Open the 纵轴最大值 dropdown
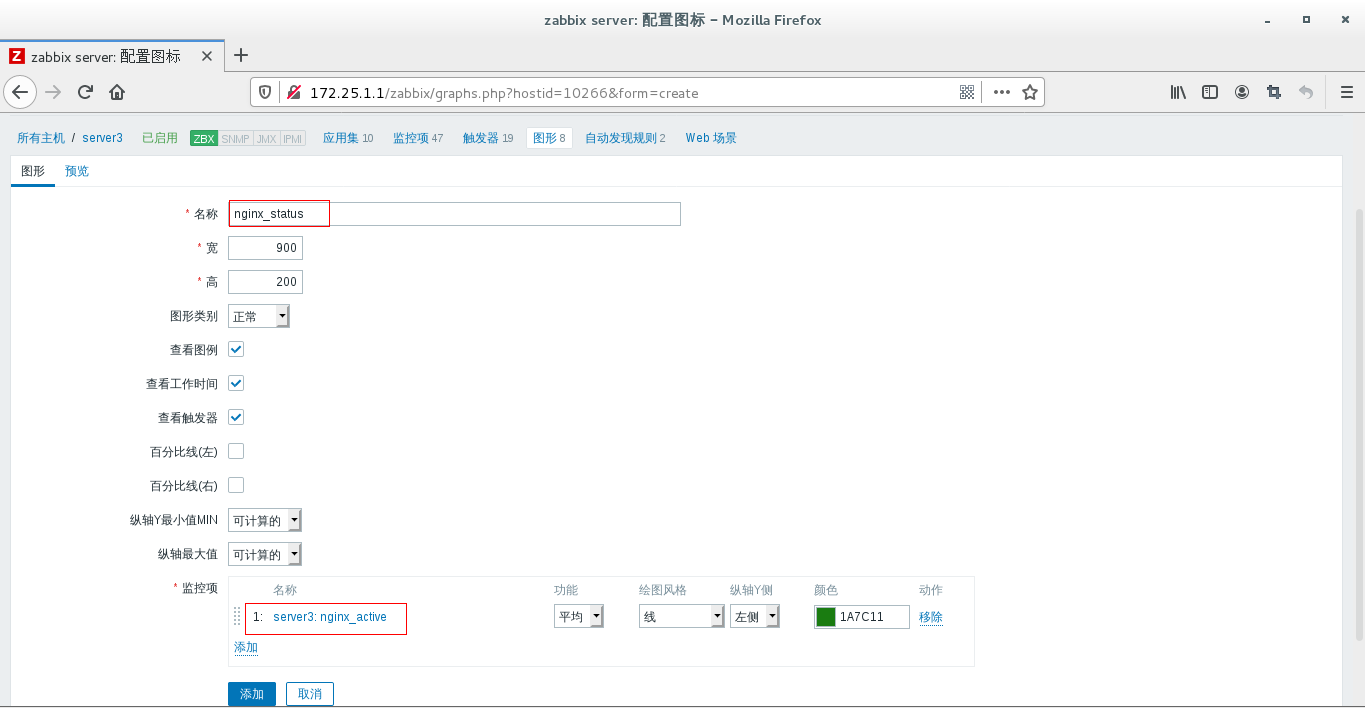 [x=265, y=554]
